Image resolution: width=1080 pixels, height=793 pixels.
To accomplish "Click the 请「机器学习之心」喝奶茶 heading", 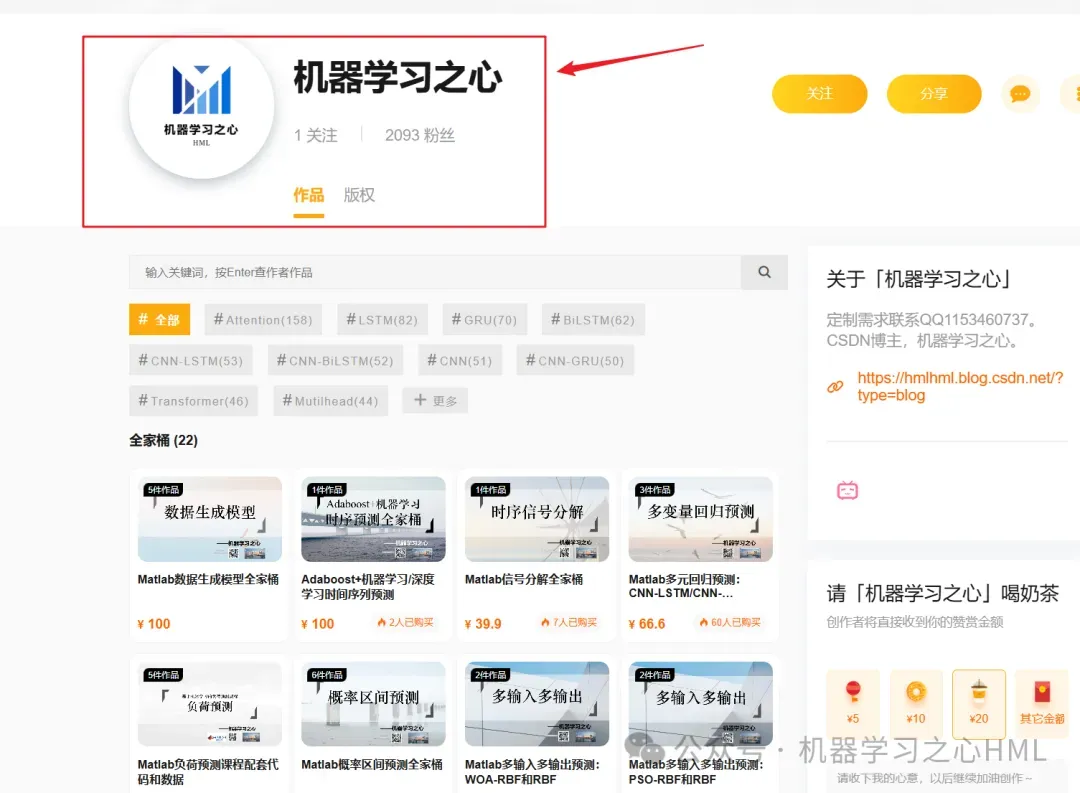I will pyautogui.click(x=943, y=593).
